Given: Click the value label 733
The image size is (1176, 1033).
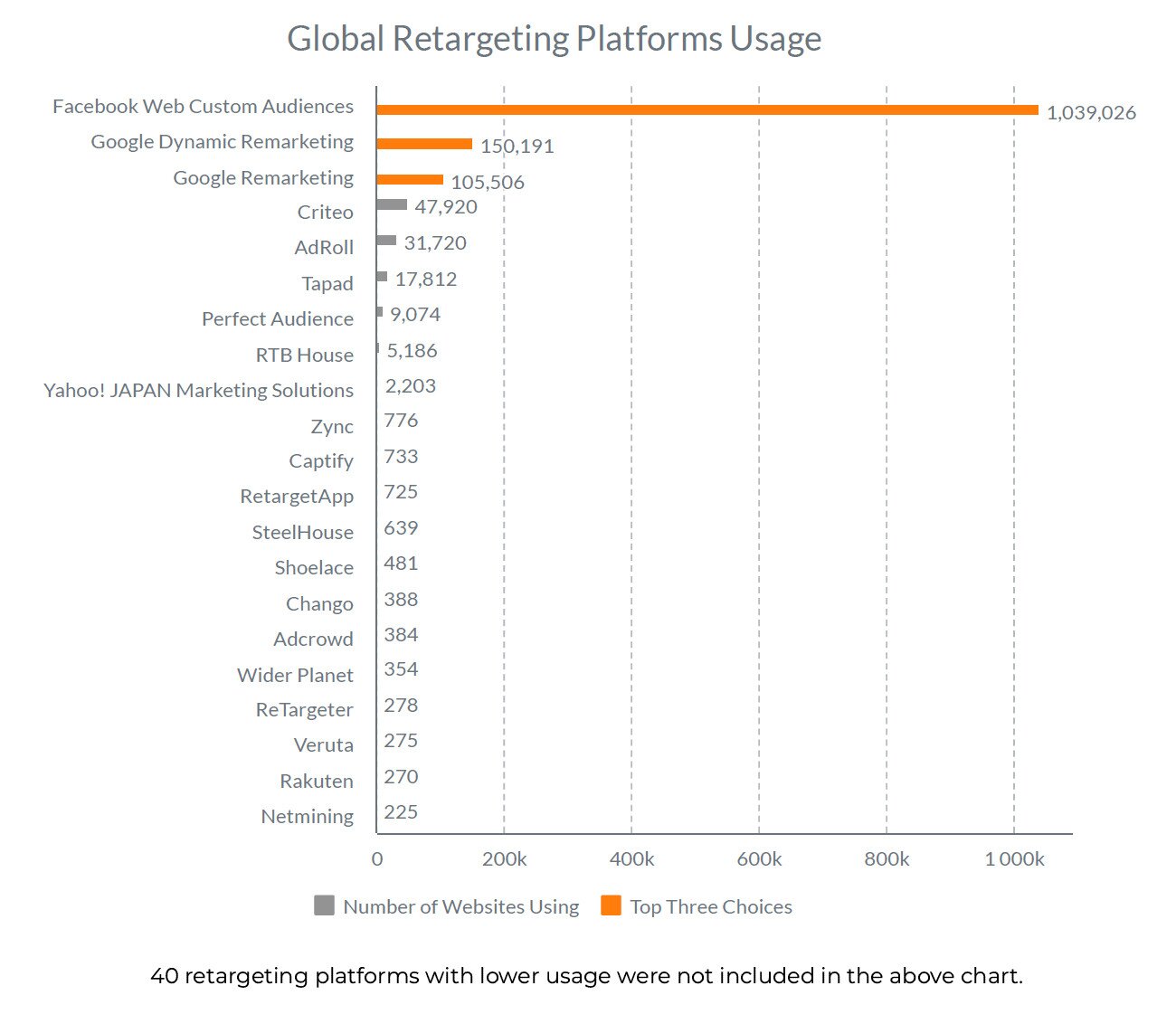Looking at the screenshot, I should click(x=402, y=457).
